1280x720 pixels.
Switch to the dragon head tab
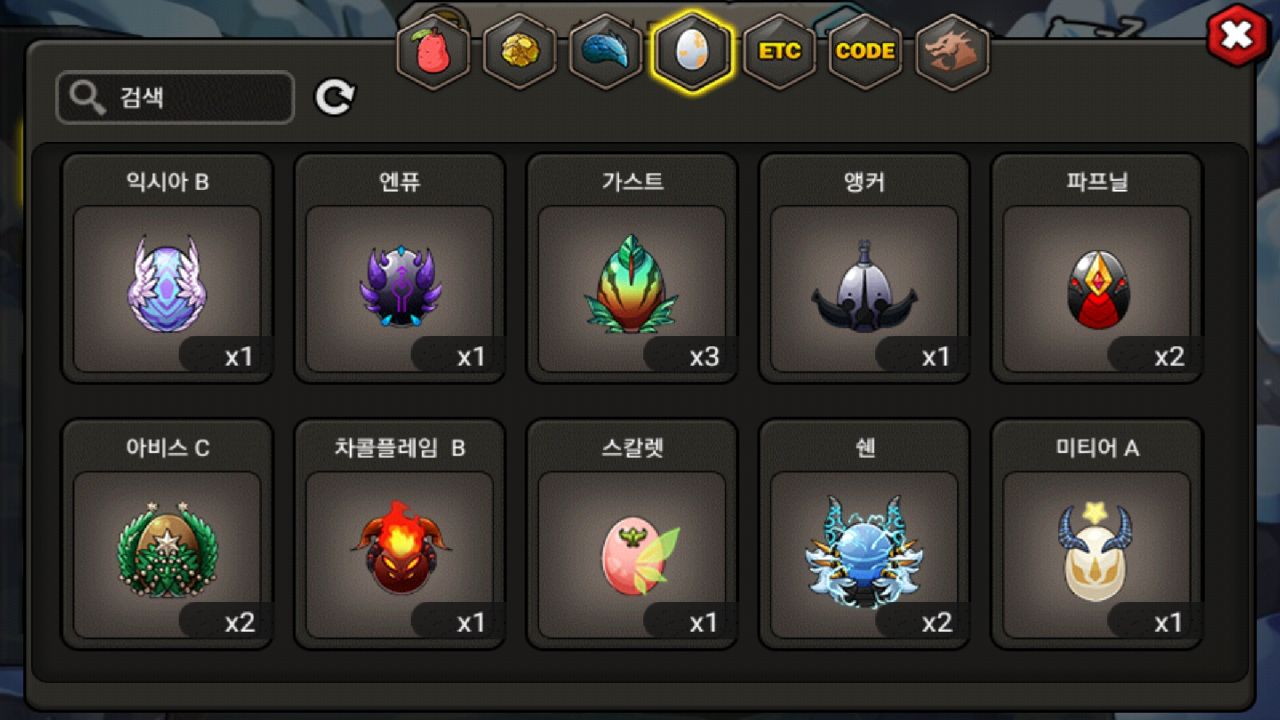[x=951, y=52]
